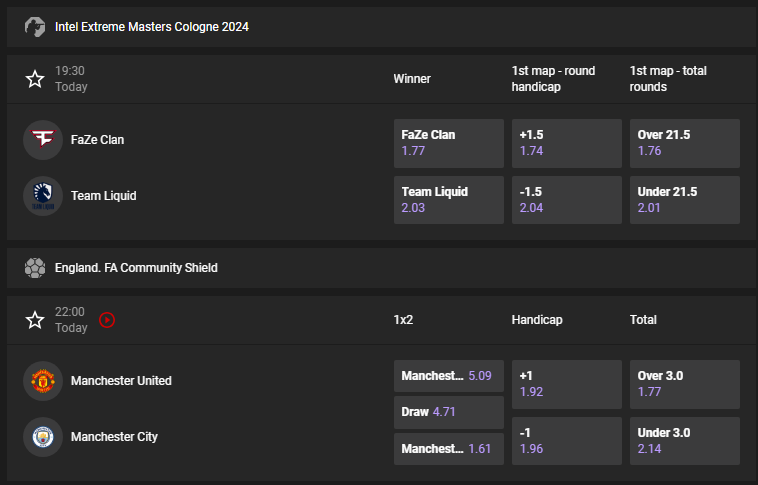Open England FA Community Shield section
758x485 pixels.
point(136,268)
